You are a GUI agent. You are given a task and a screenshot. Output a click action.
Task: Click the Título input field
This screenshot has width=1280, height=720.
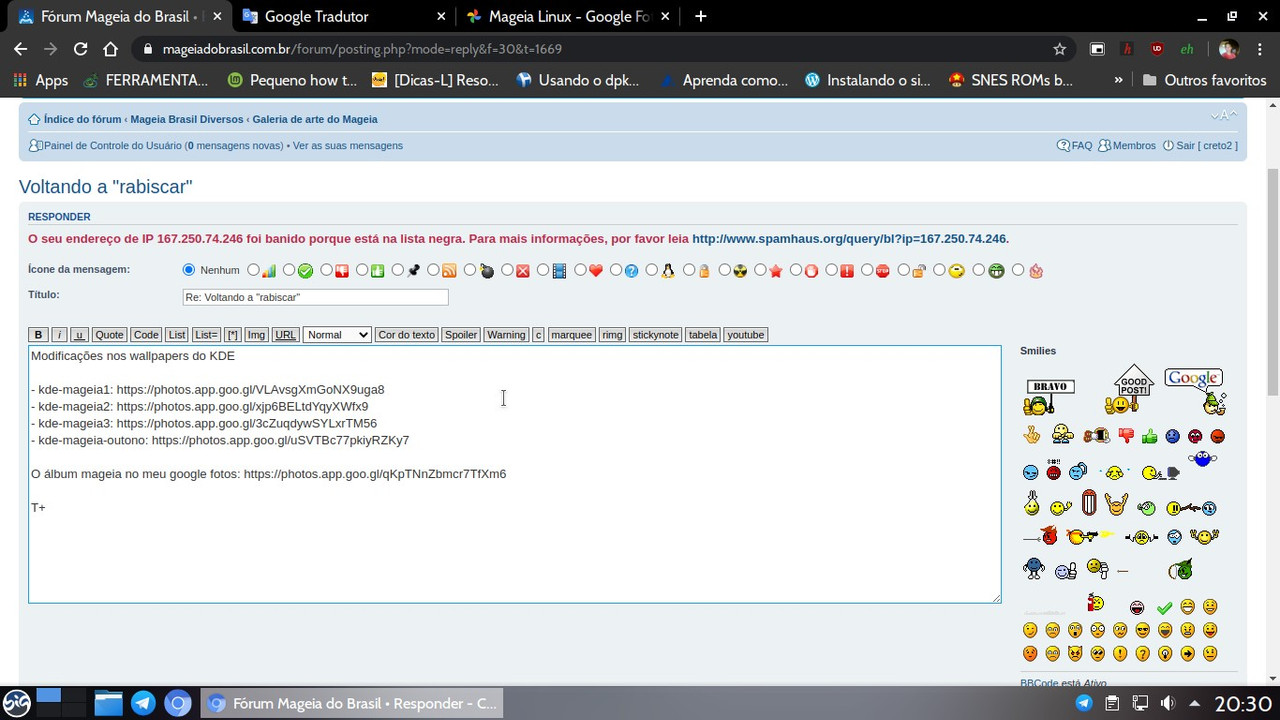click(315, 297)
